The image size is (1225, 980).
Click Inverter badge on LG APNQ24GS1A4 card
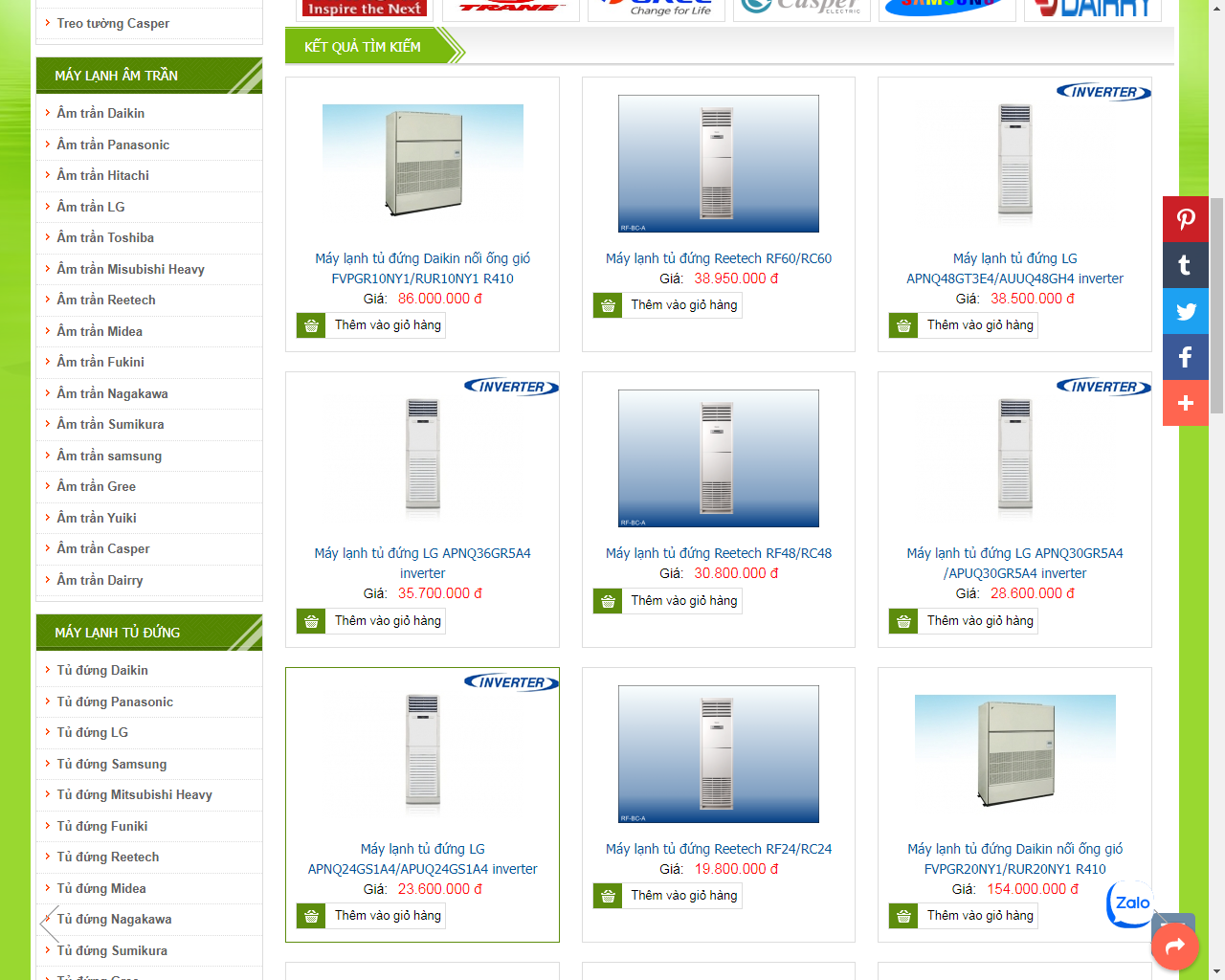point(511,682)
